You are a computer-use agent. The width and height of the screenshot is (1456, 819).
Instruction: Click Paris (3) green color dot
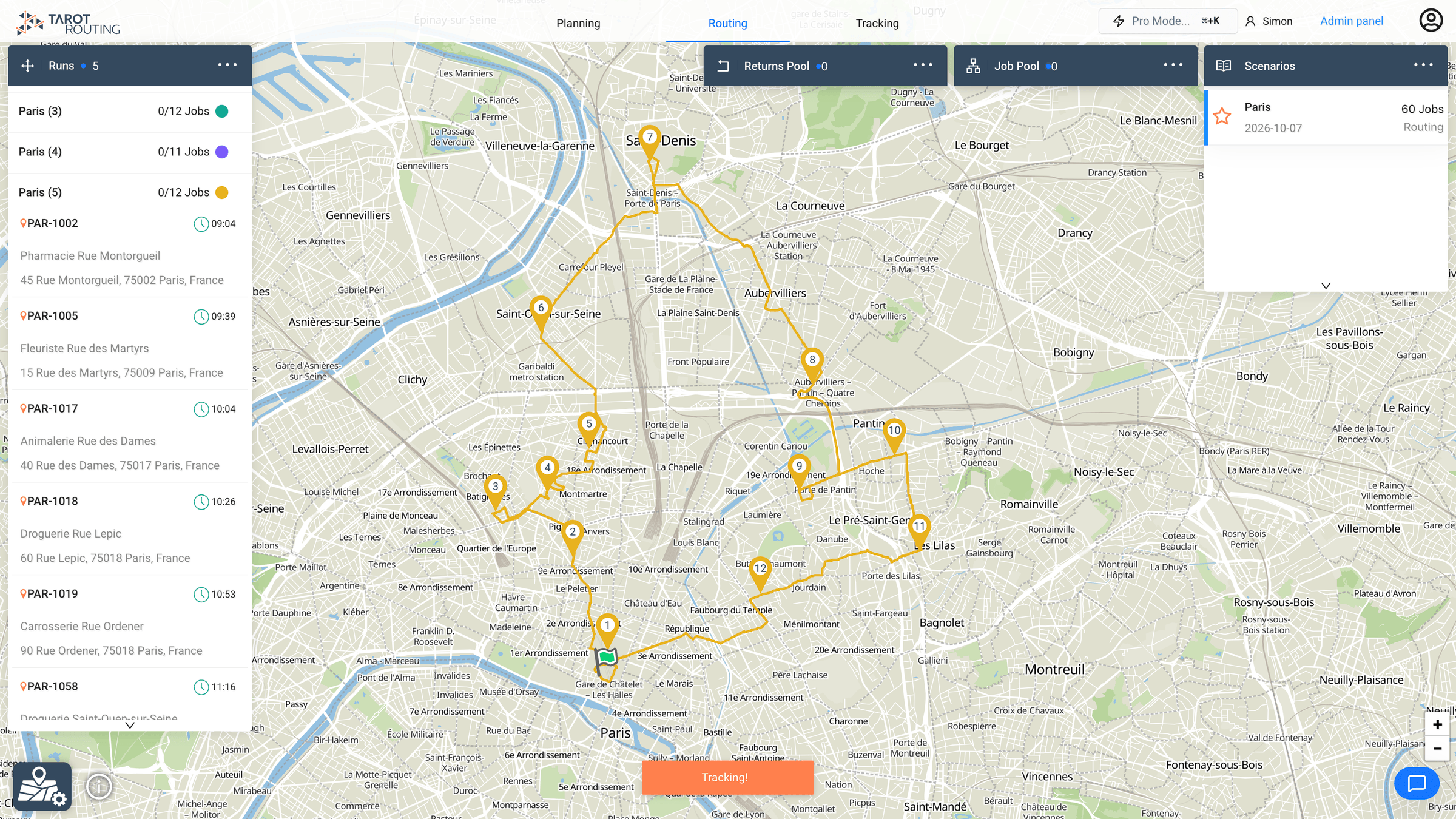click(x=222, y=111)
